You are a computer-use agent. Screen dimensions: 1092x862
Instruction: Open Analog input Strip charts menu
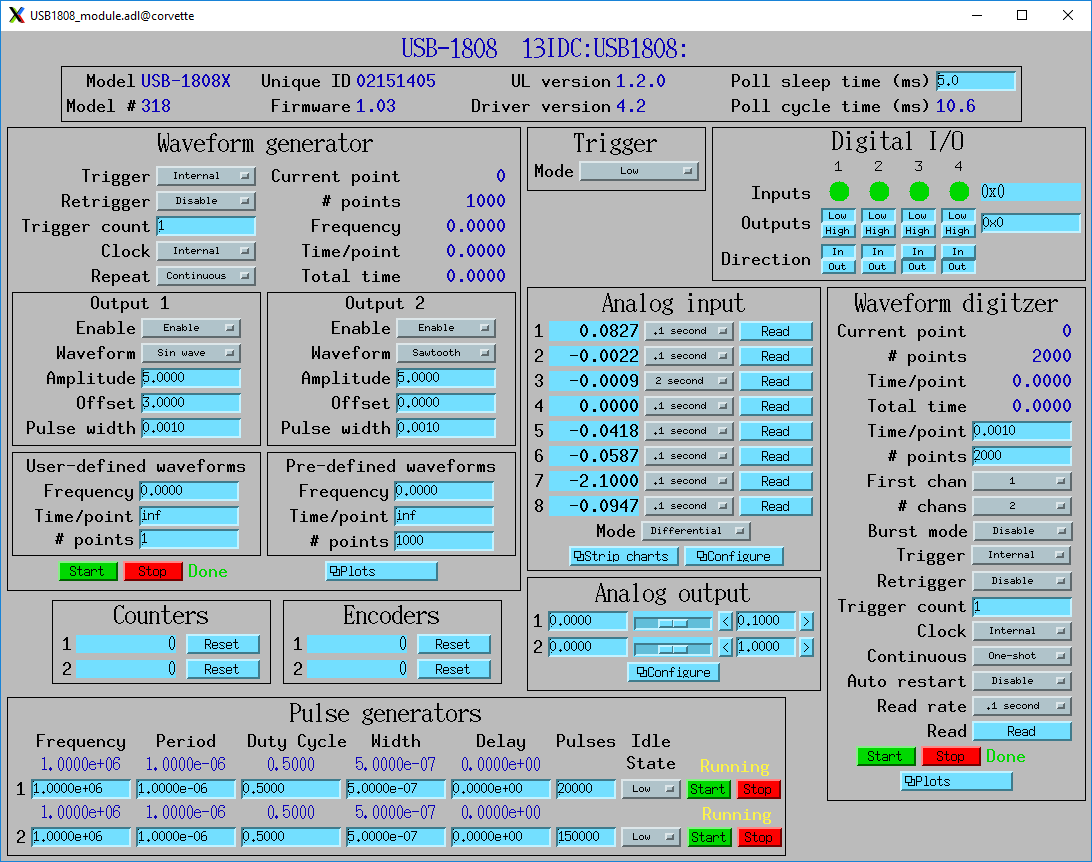623,556
